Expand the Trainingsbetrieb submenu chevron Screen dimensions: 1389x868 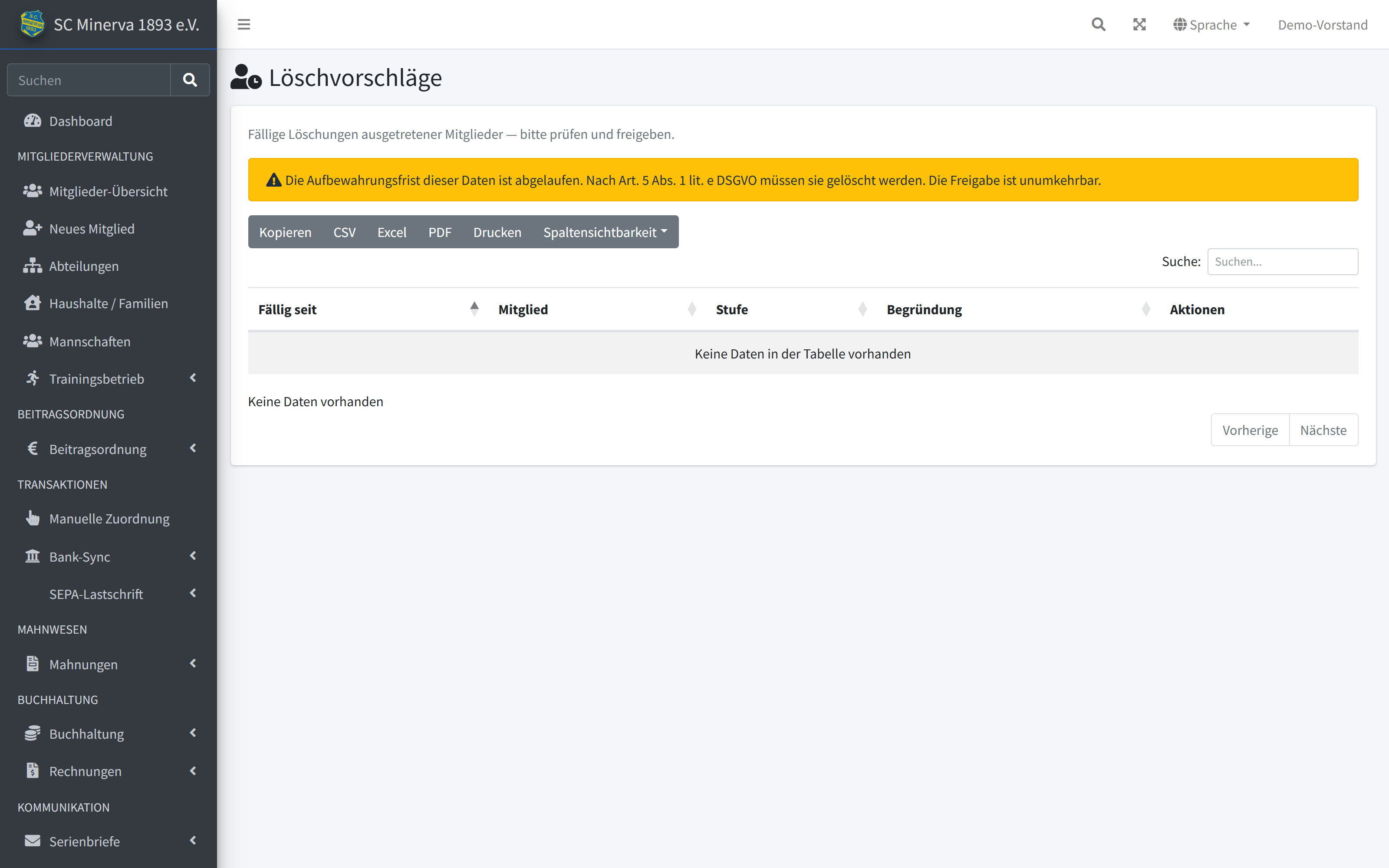(193, 378)
